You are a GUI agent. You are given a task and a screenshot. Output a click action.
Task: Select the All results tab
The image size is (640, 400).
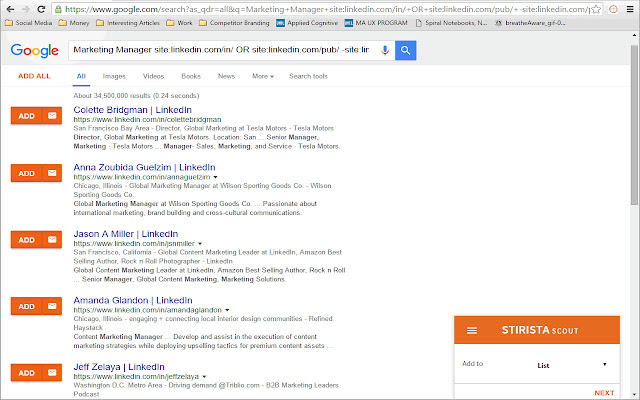(81, 76)
